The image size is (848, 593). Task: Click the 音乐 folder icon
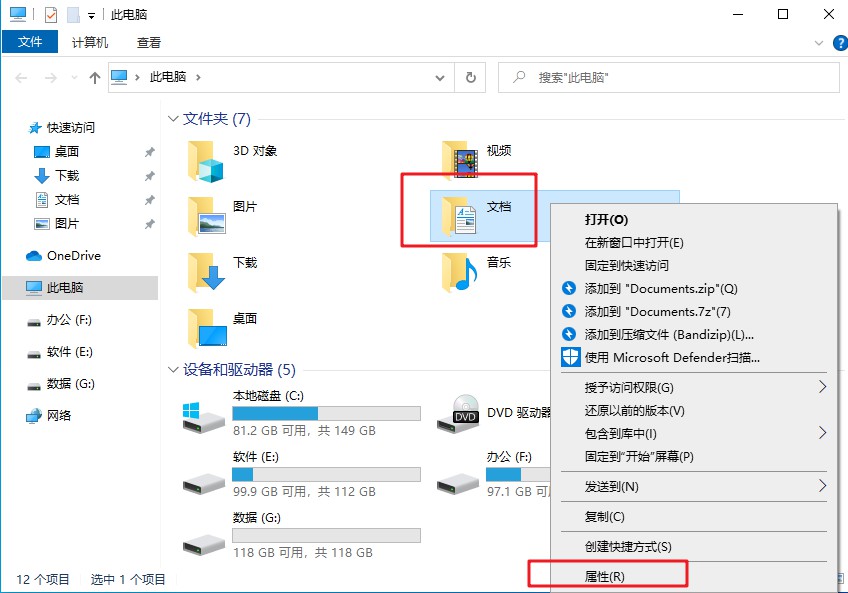click(x=460, y=271)
